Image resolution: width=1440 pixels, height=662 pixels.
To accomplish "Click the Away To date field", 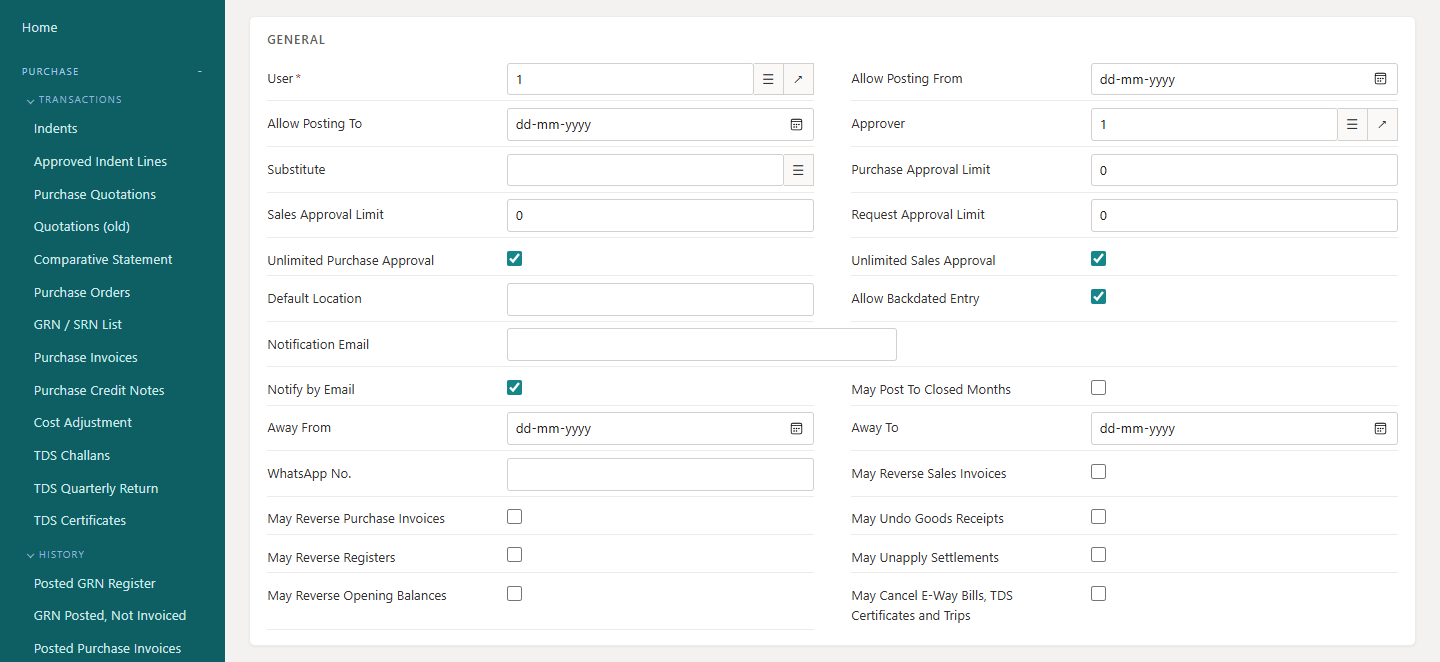I will coord(1244,428).
